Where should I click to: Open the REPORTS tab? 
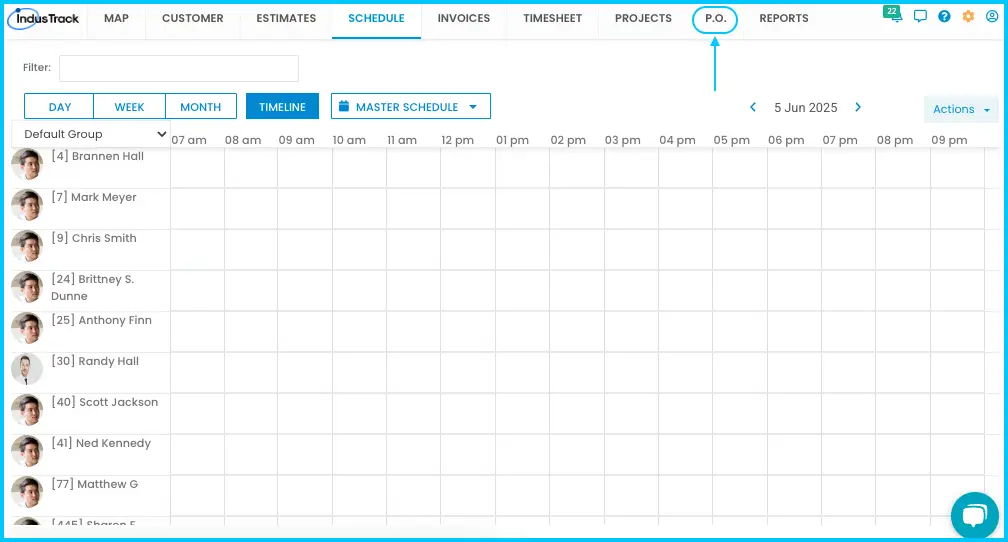[x=784, y=19]
